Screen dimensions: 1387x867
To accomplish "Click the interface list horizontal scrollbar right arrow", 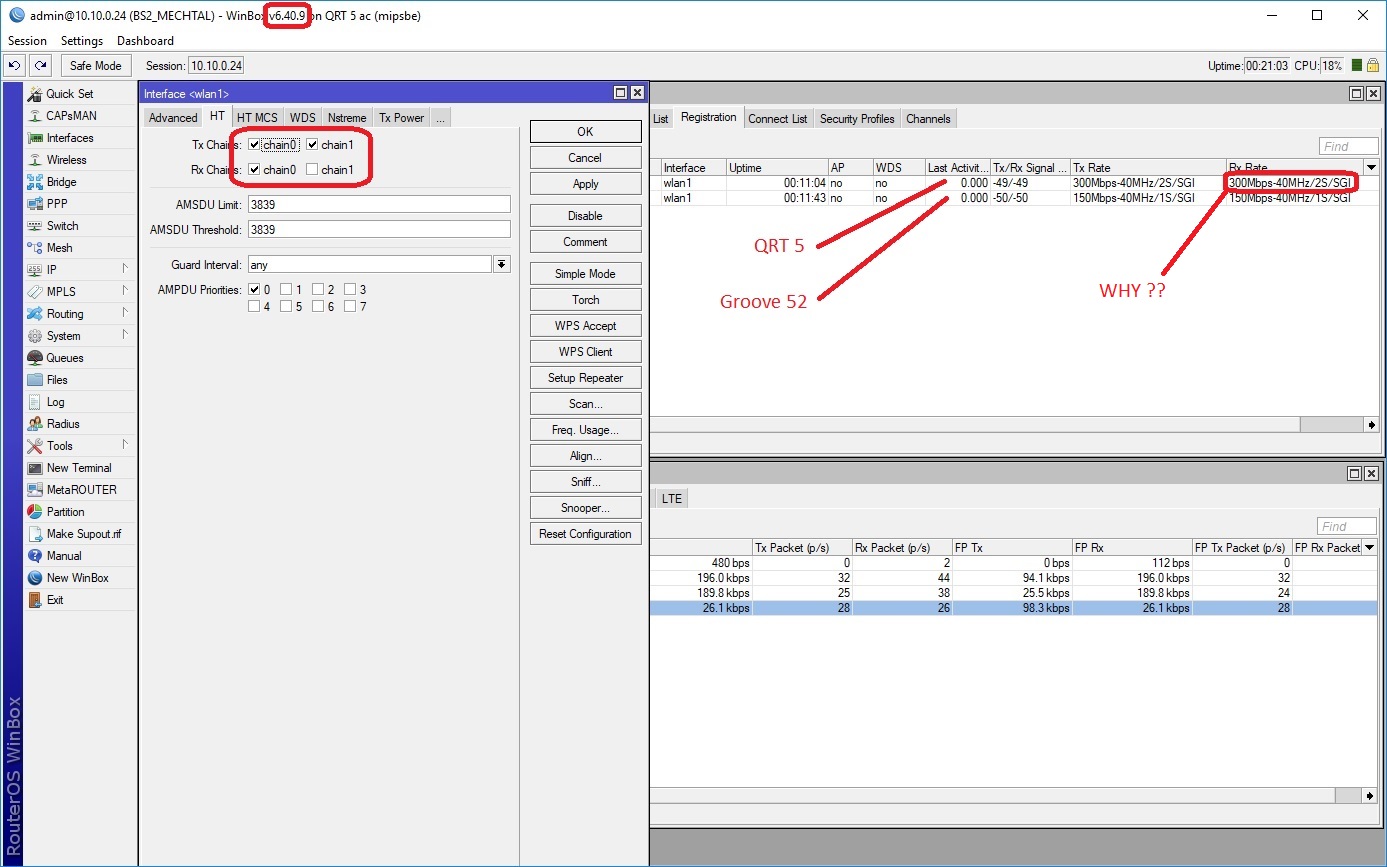I will point(1369,796).
